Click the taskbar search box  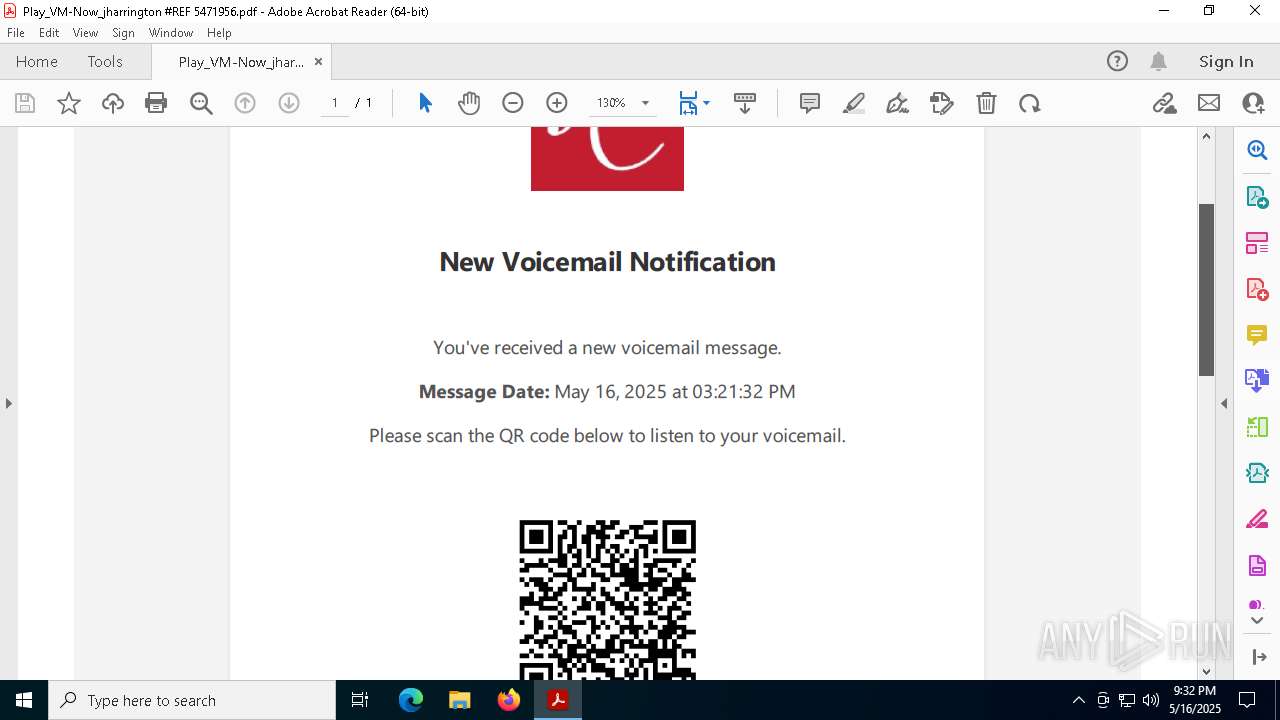coord(192,700)
